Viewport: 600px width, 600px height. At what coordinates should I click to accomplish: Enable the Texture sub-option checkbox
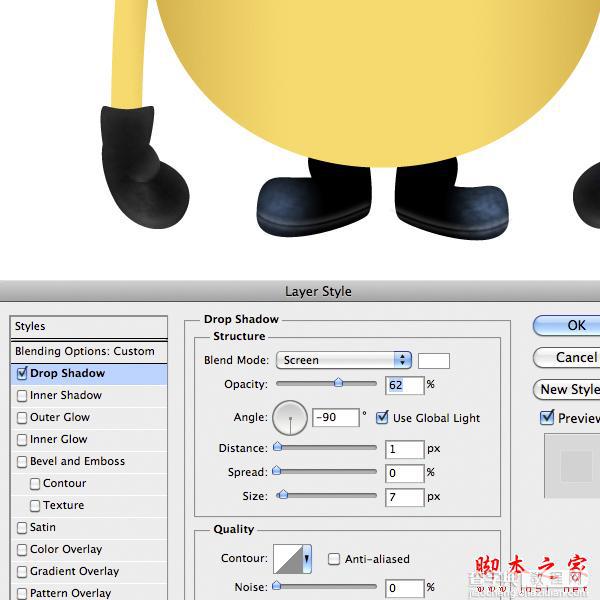[35, 505]
